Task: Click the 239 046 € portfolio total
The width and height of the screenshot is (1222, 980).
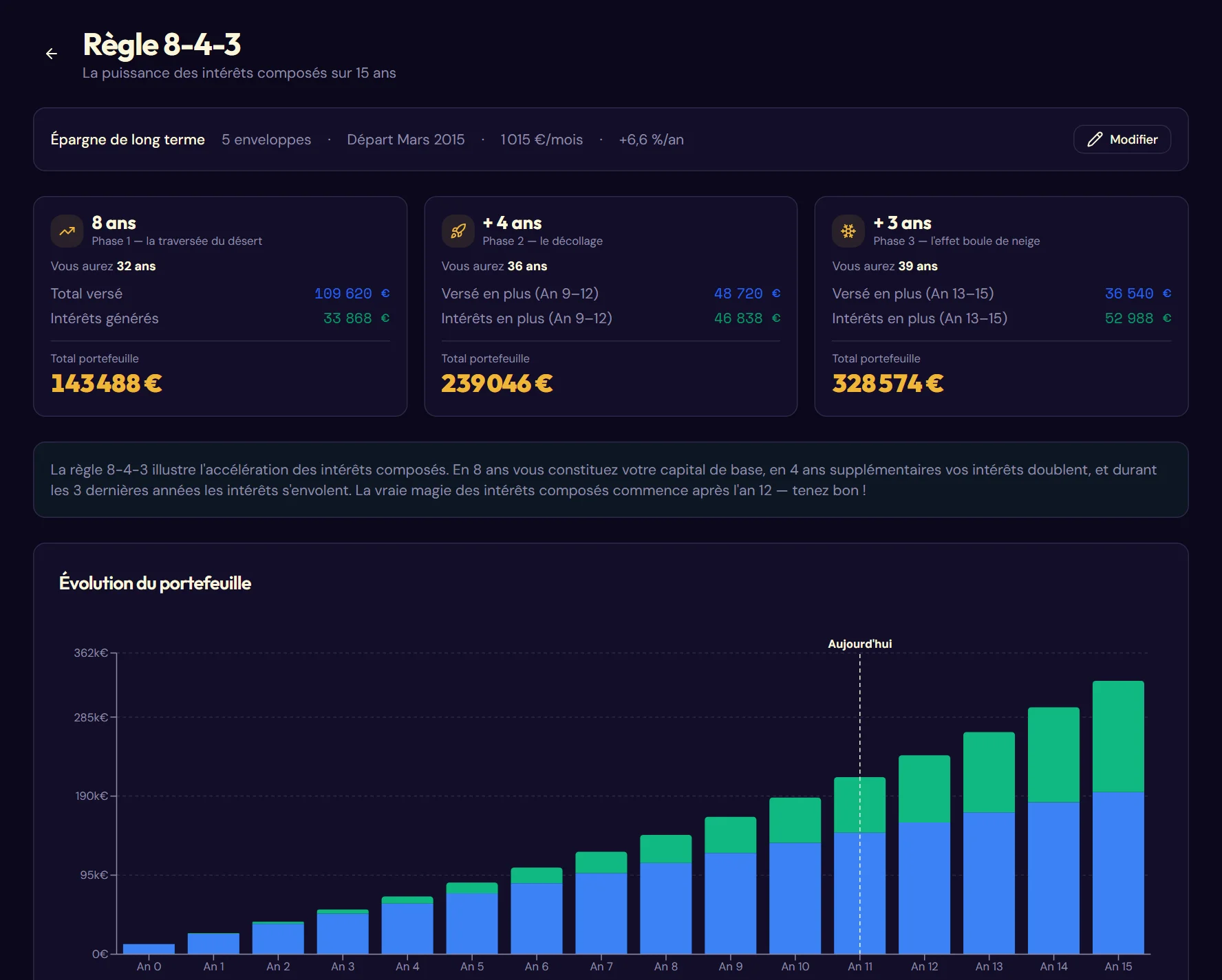Action: [497, 383]
